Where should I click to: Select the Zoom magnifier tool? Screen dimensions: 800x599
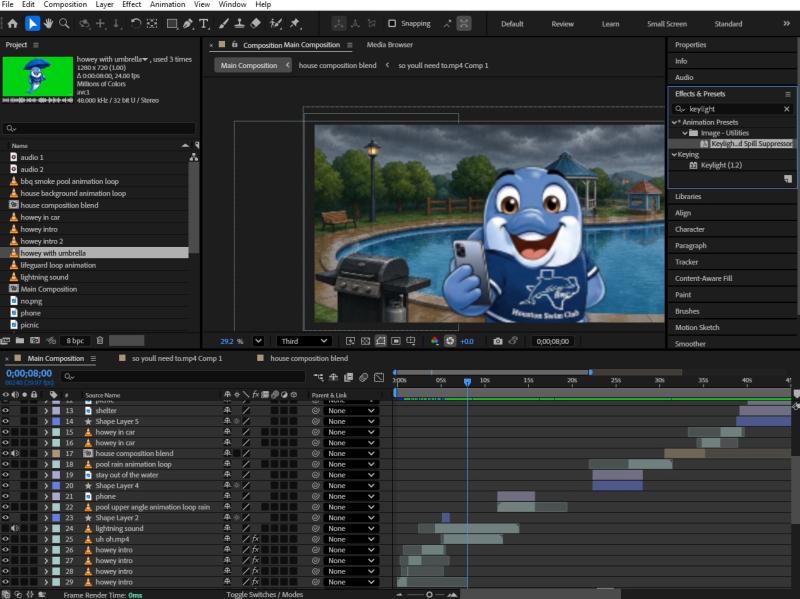(64, 23)
